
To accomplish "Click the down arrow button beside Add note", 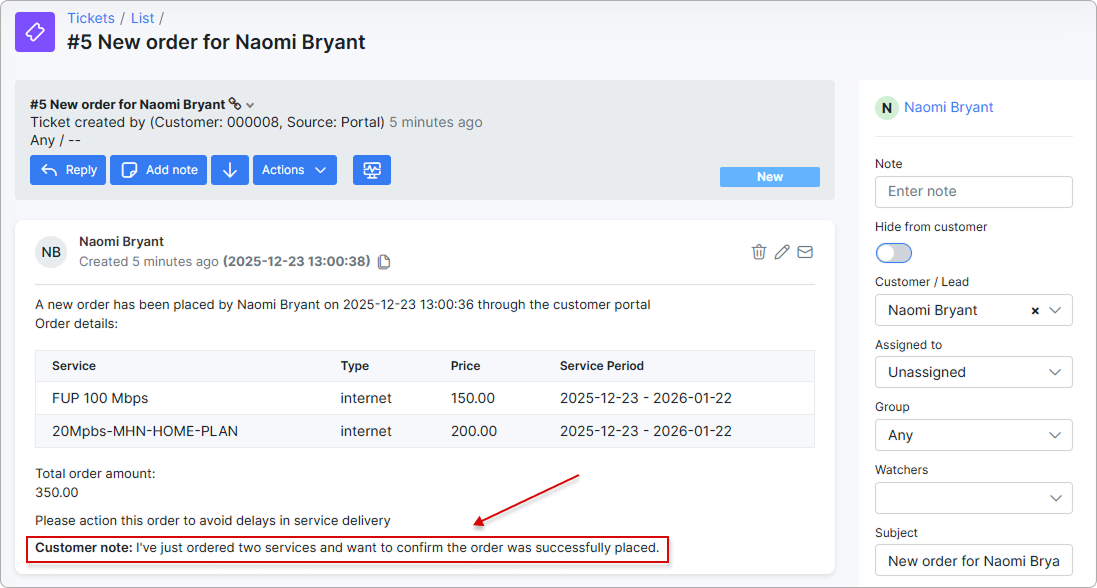I will point(230,170).
